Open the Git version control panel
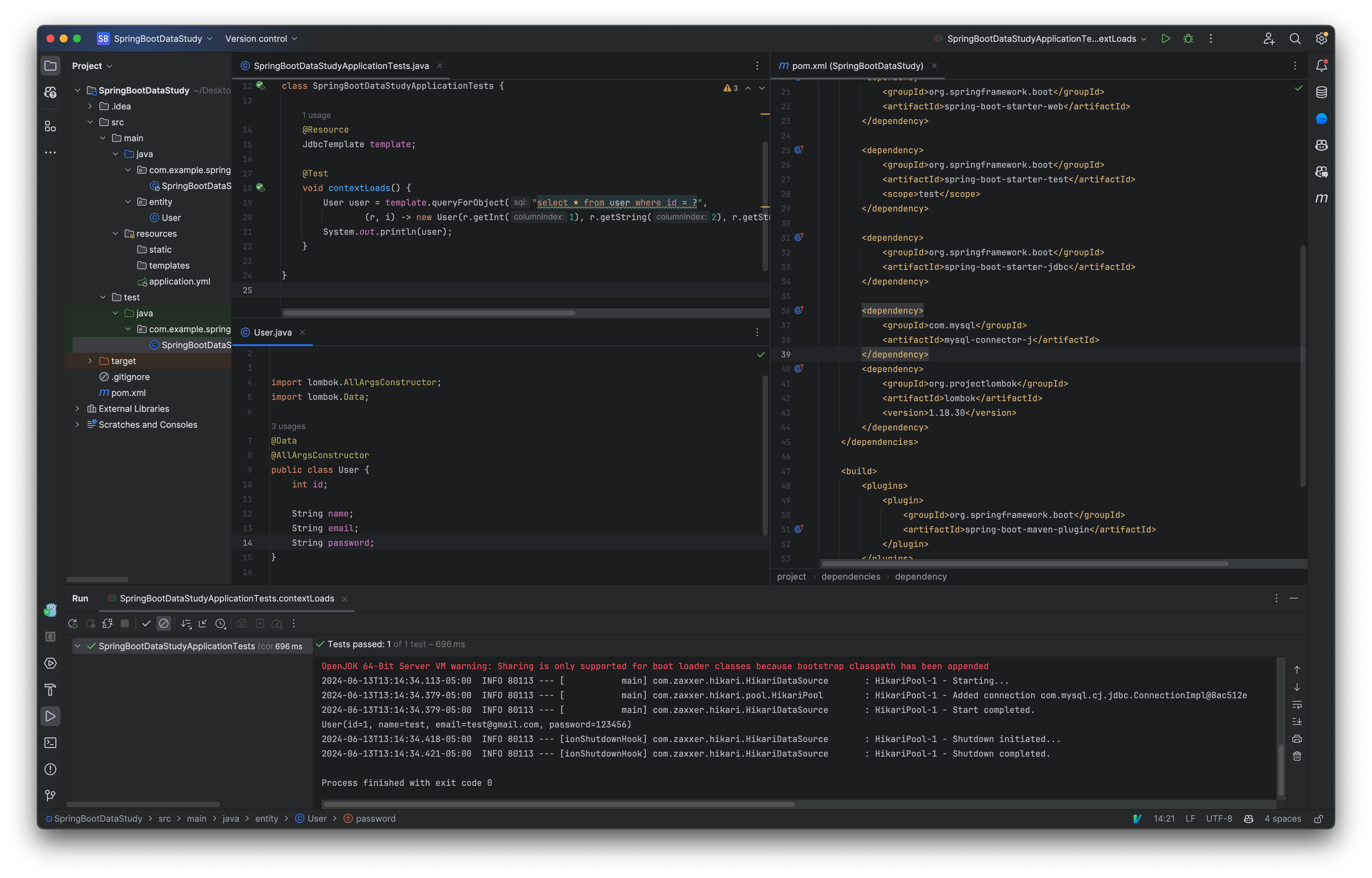This screenshot has width=1372, height=878. point(50,795)
